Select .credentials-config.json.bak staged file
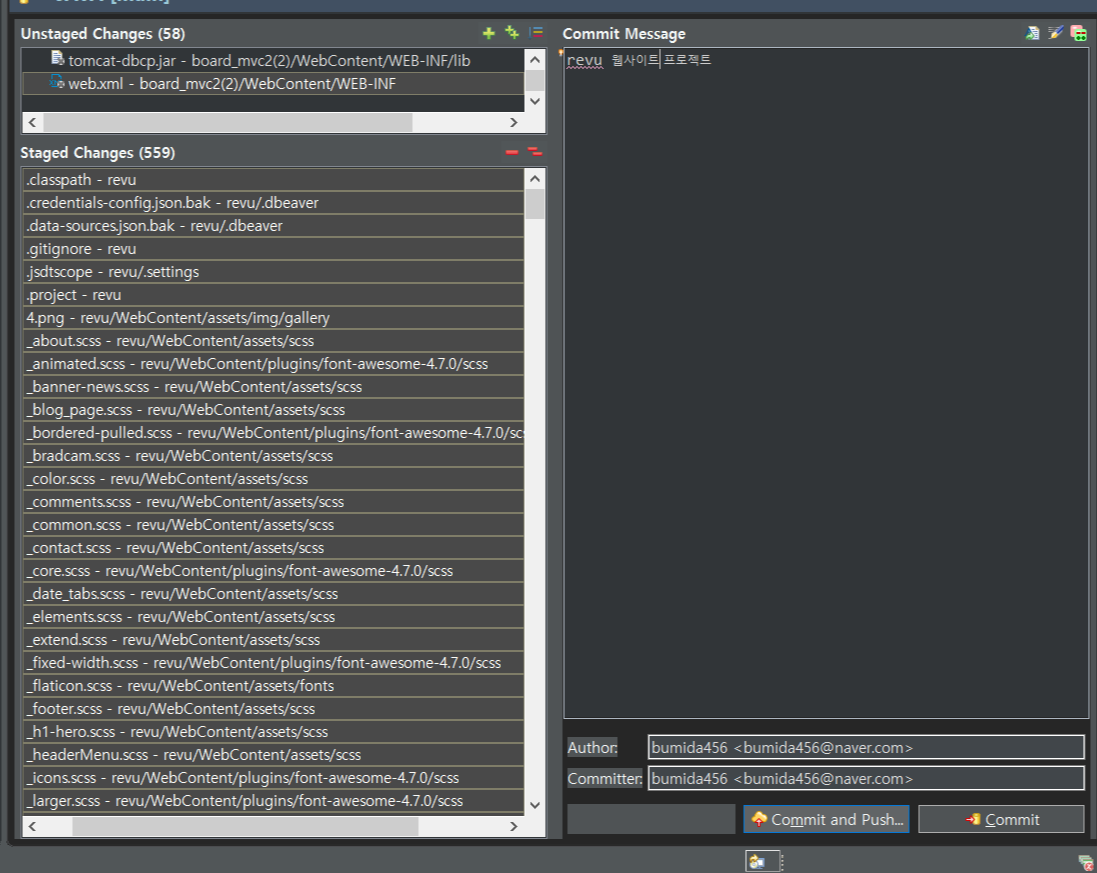Screen dimensions: 1097x873 (x=274, y=203)
